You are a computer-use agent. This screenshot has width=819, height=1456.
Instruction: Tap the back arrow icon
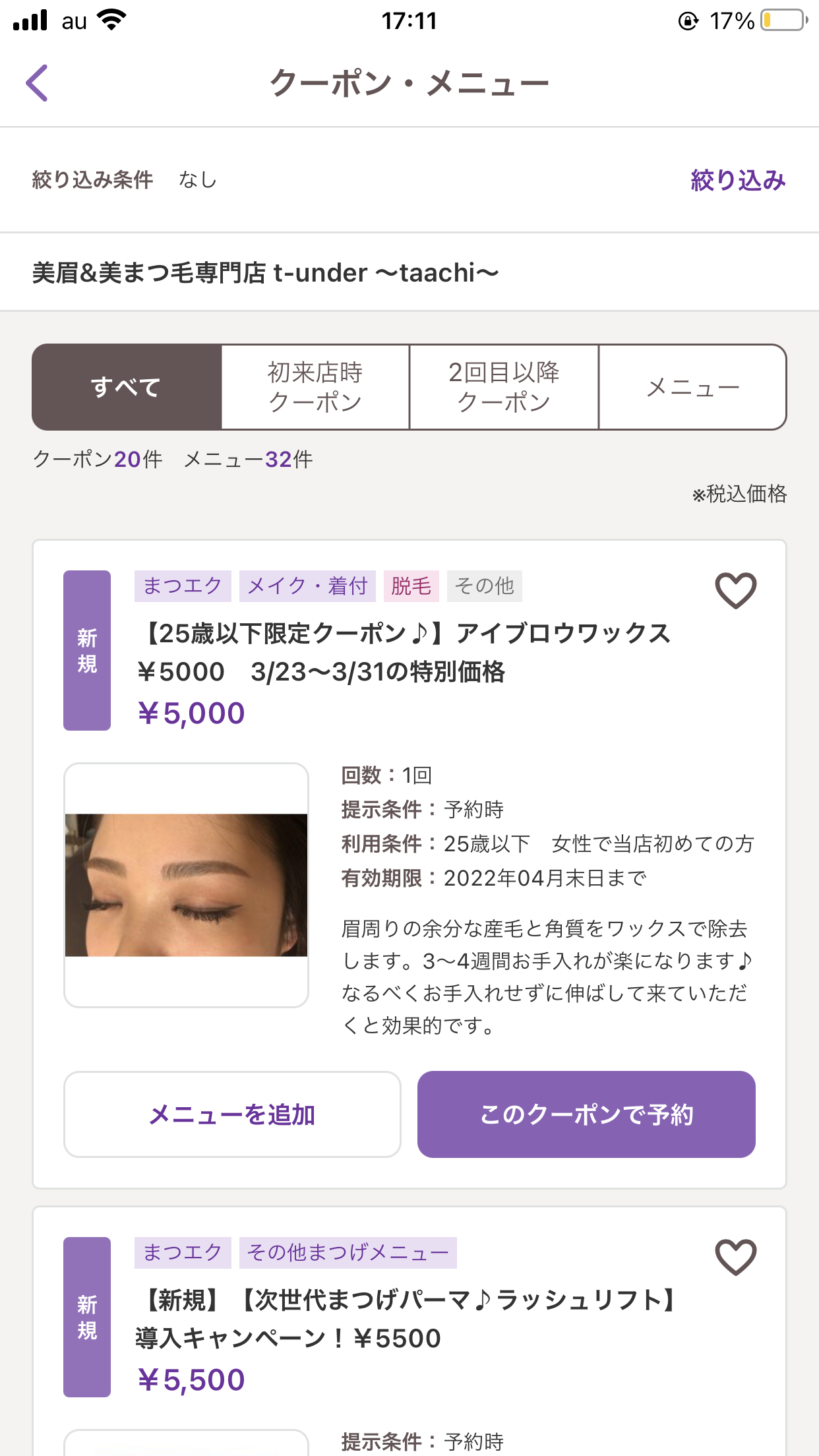[x=37, y=83]
